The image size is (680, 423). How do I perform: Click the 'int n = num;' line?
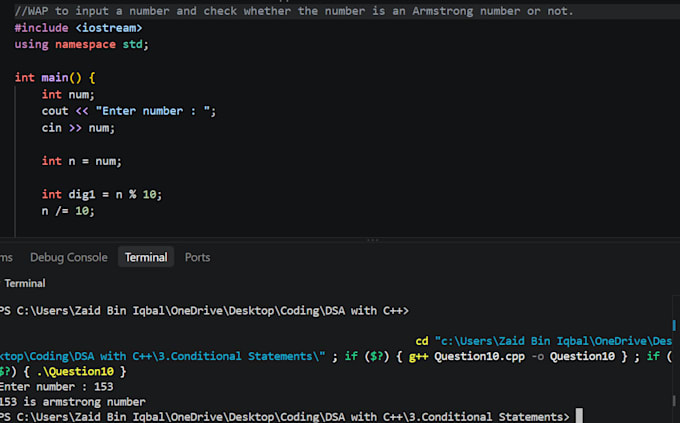tap(82, 161)
